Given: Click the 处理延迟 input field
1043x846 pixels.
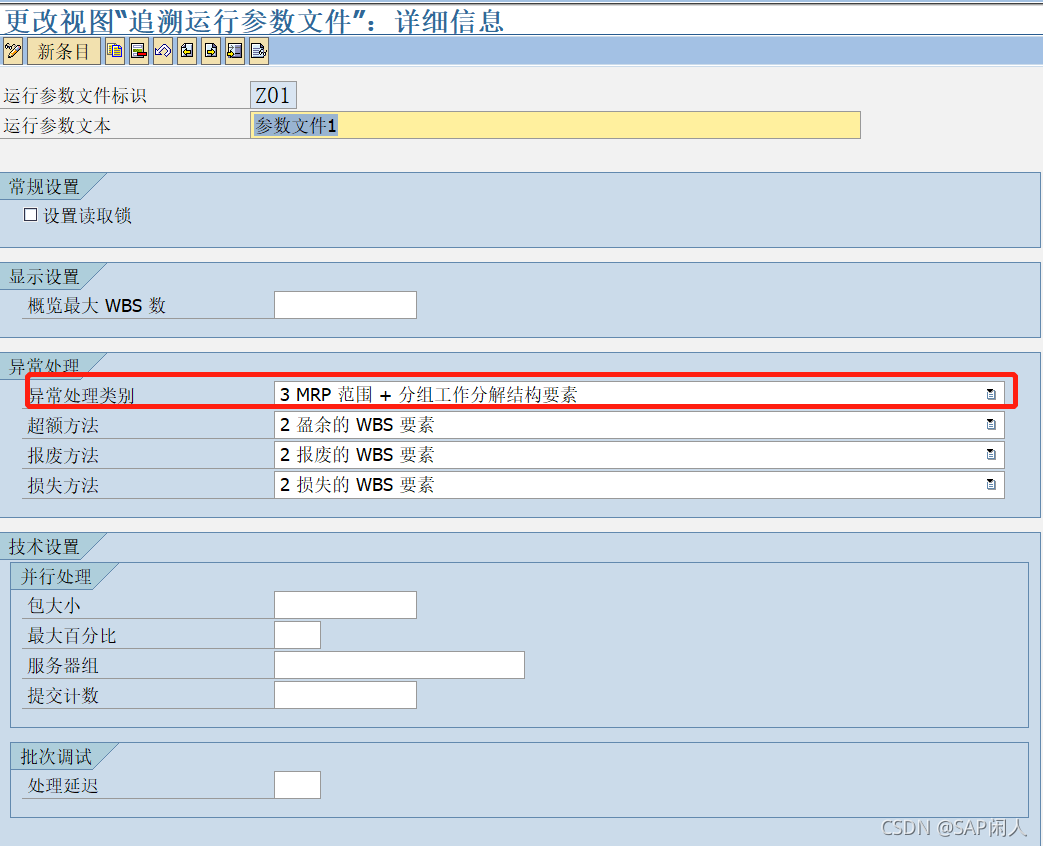Looking at the screenshot, I should pos(297,785).
